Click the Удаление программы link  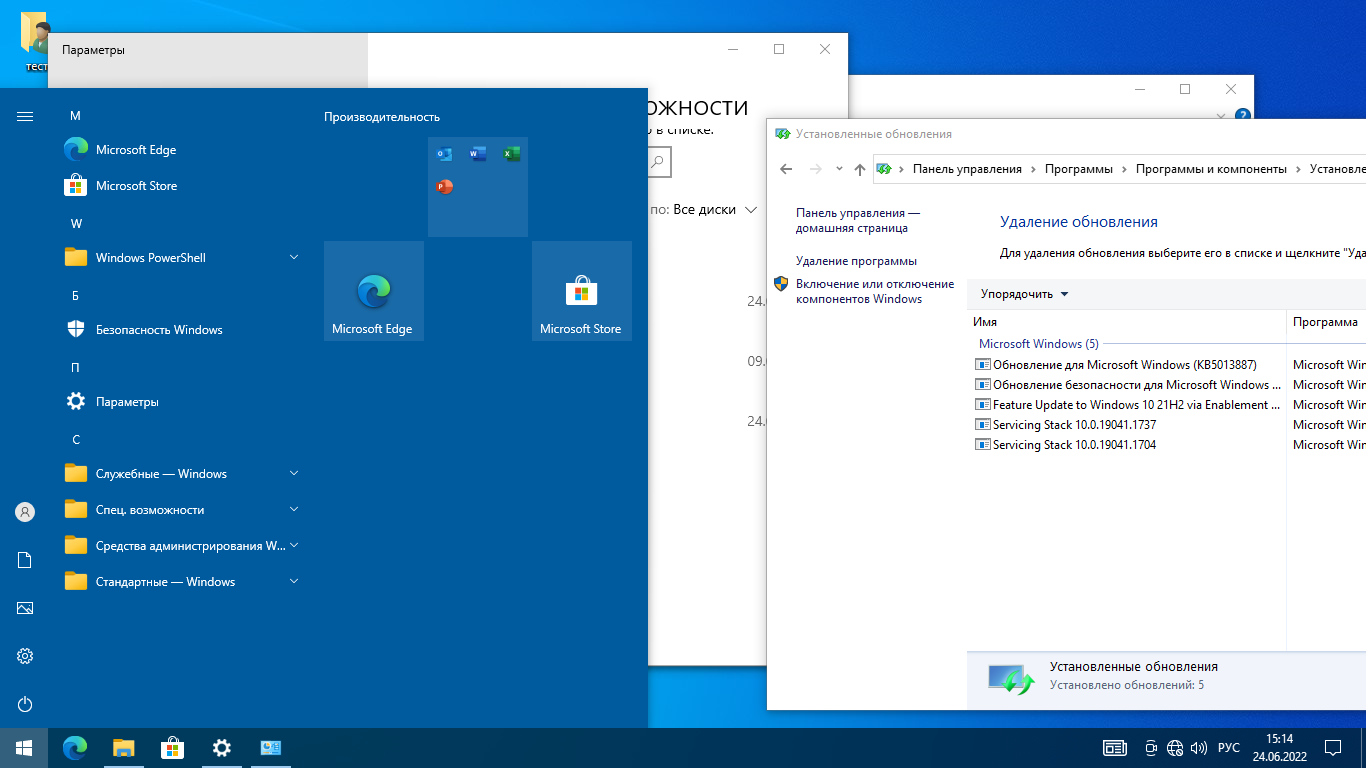point(856,261)
